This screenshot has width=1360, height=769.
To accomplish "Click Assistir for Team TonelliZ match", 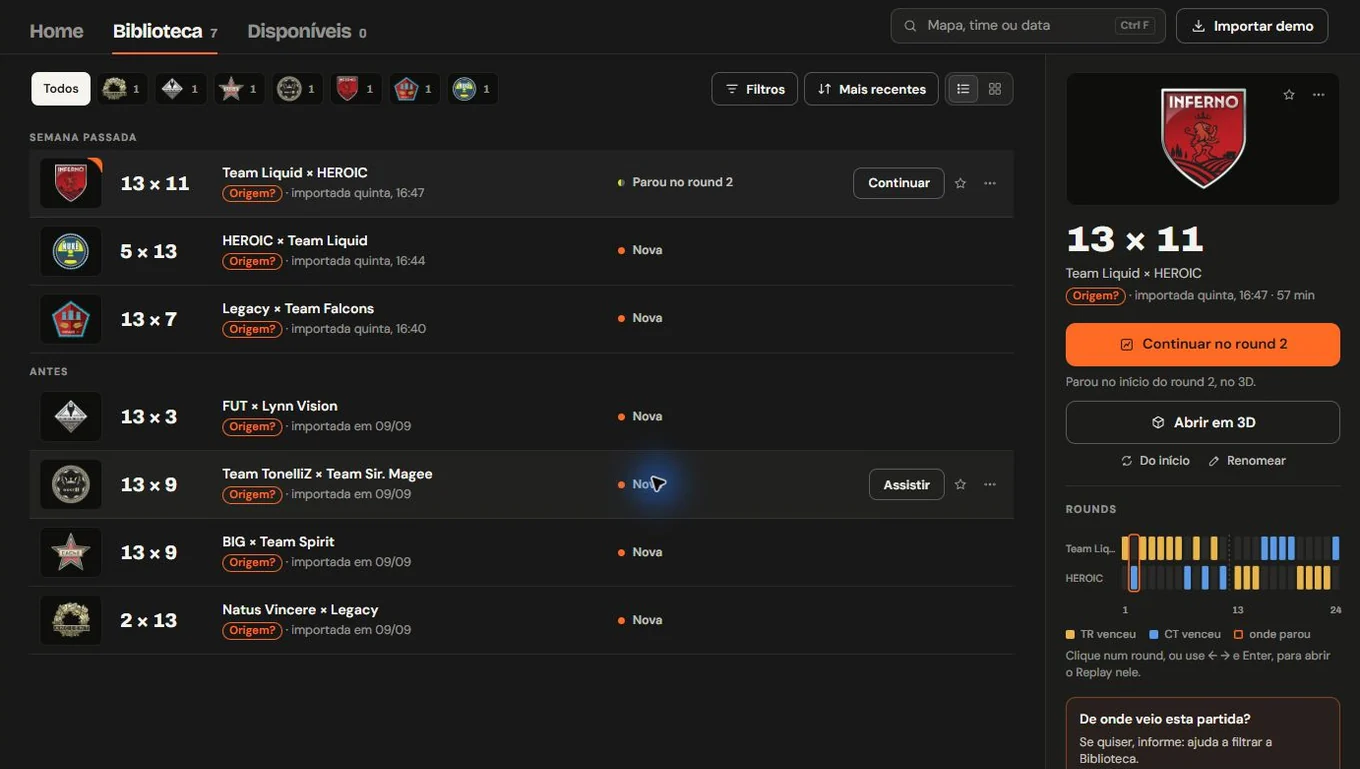I will (x=907, y=485).
